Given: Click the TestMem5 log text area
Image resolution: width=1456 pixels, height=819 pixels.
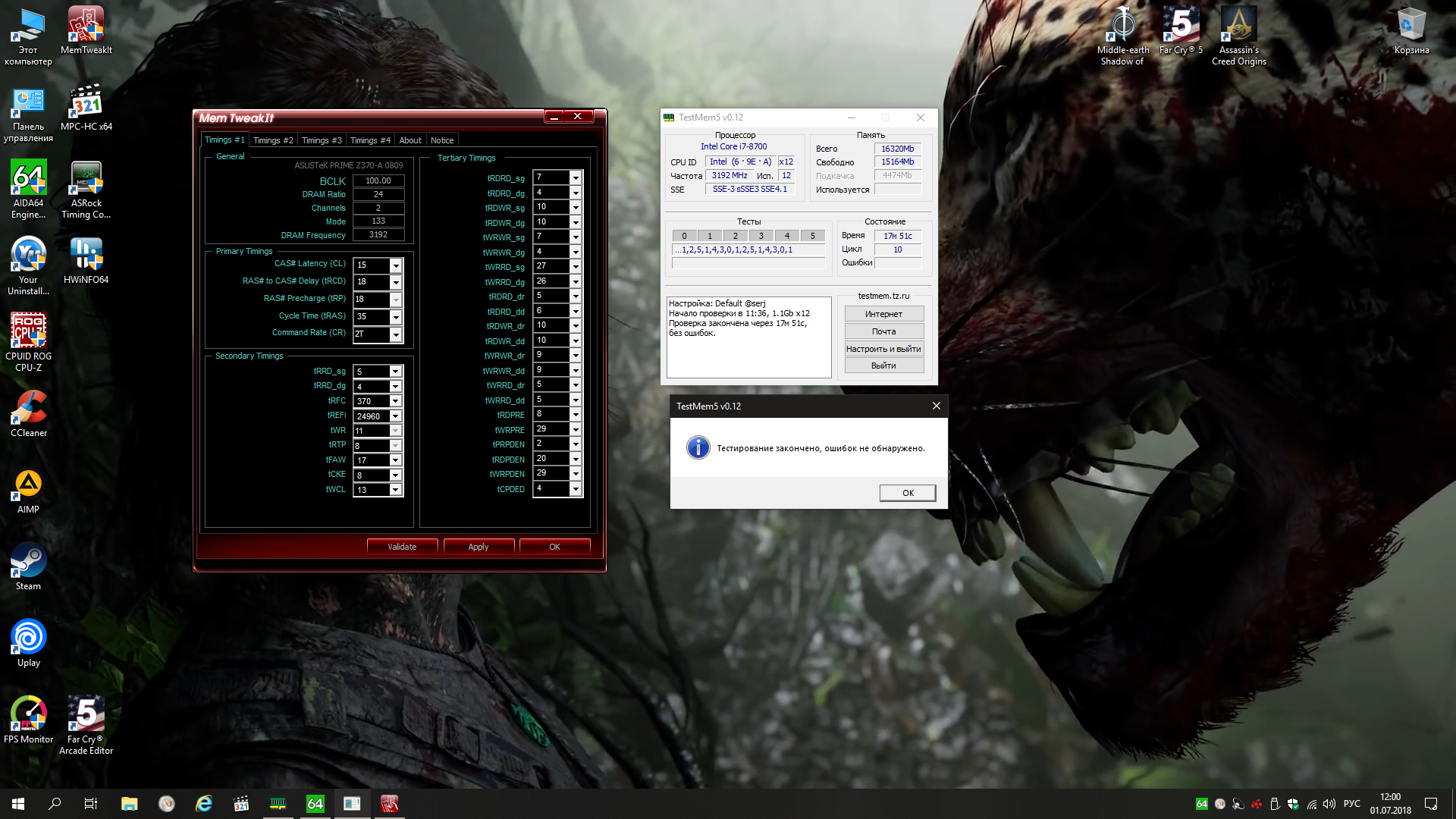Looking at the screenshot, I should [748, 337].
